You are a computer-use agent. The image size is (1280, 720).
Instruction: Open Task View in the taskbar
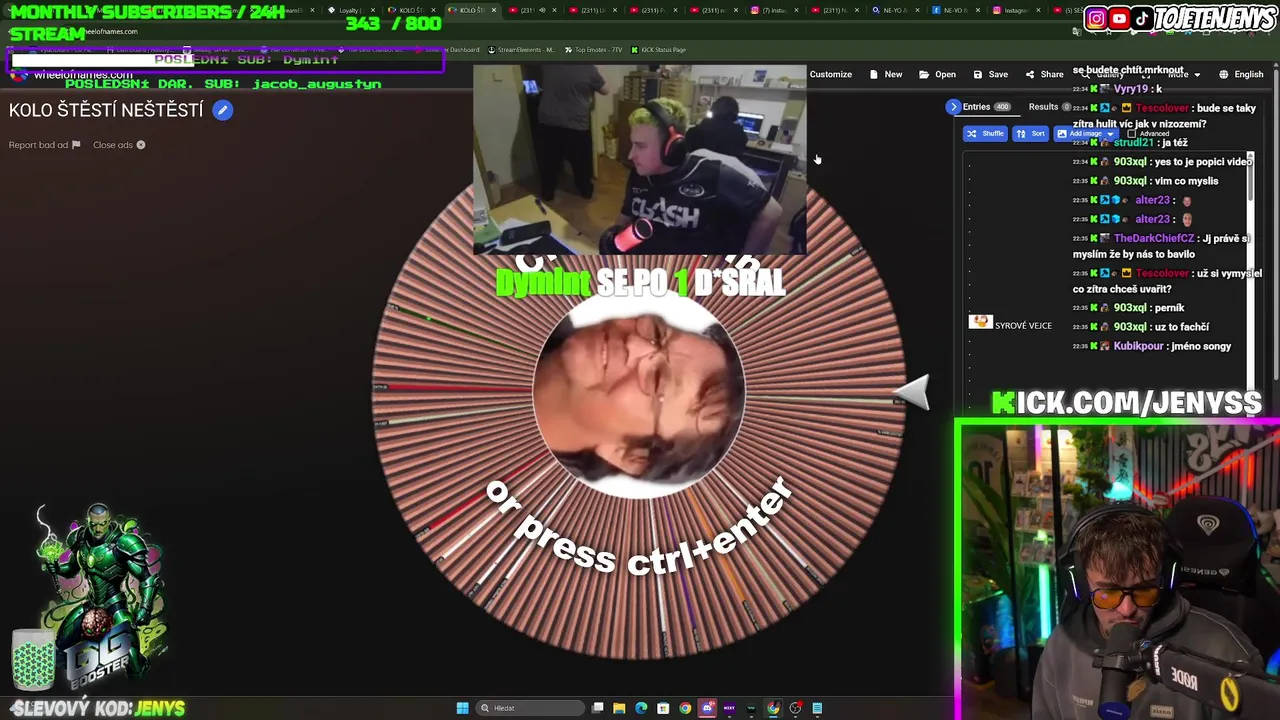coord(597,708)
